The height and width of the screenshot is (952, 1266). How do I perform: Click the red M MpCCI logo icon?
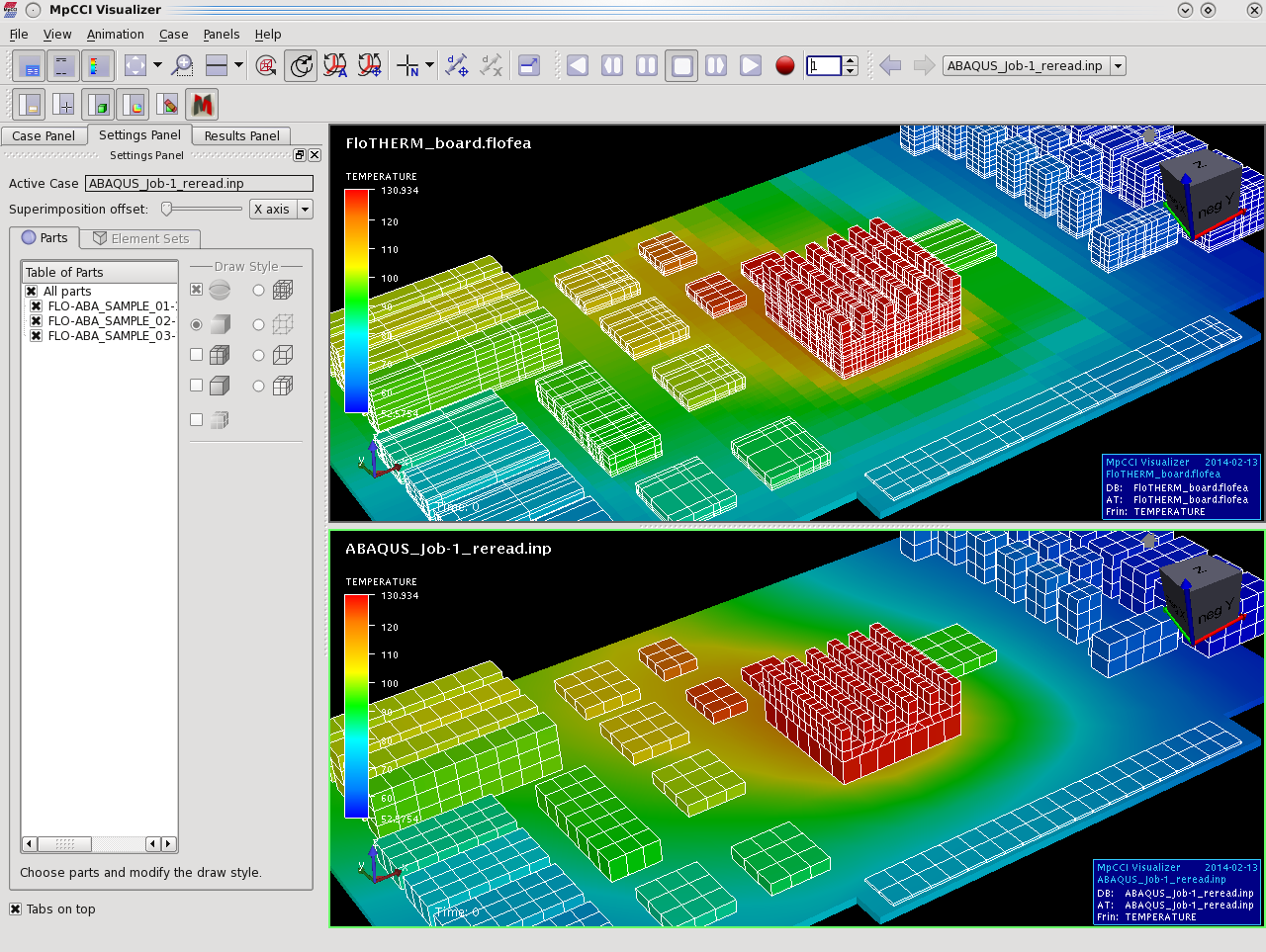coord(202,104)
